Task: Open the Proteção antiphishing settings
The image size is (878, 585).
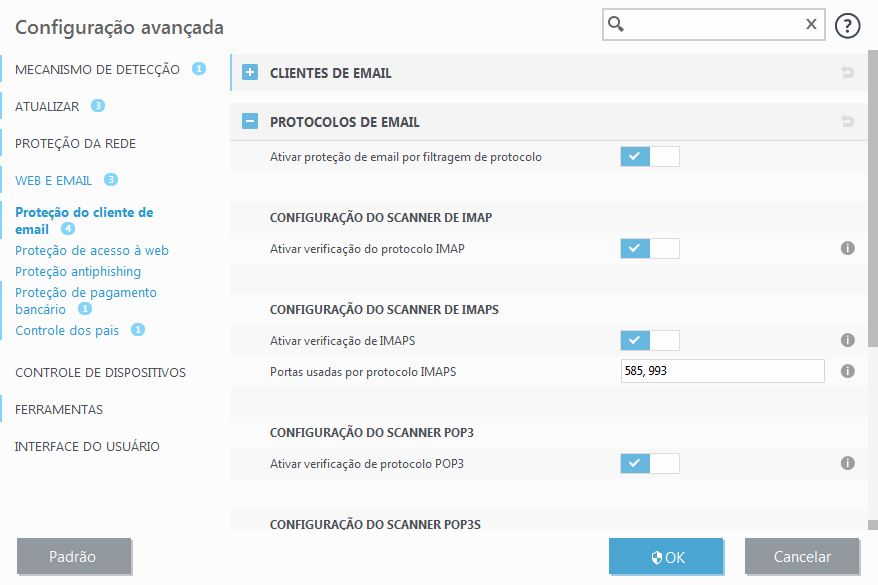Action: tap(77, 271)
